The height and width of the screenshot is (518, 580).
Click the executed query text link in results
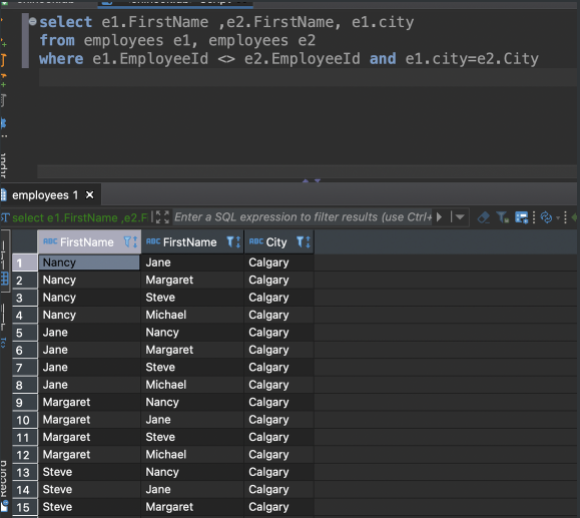(80, 218)
